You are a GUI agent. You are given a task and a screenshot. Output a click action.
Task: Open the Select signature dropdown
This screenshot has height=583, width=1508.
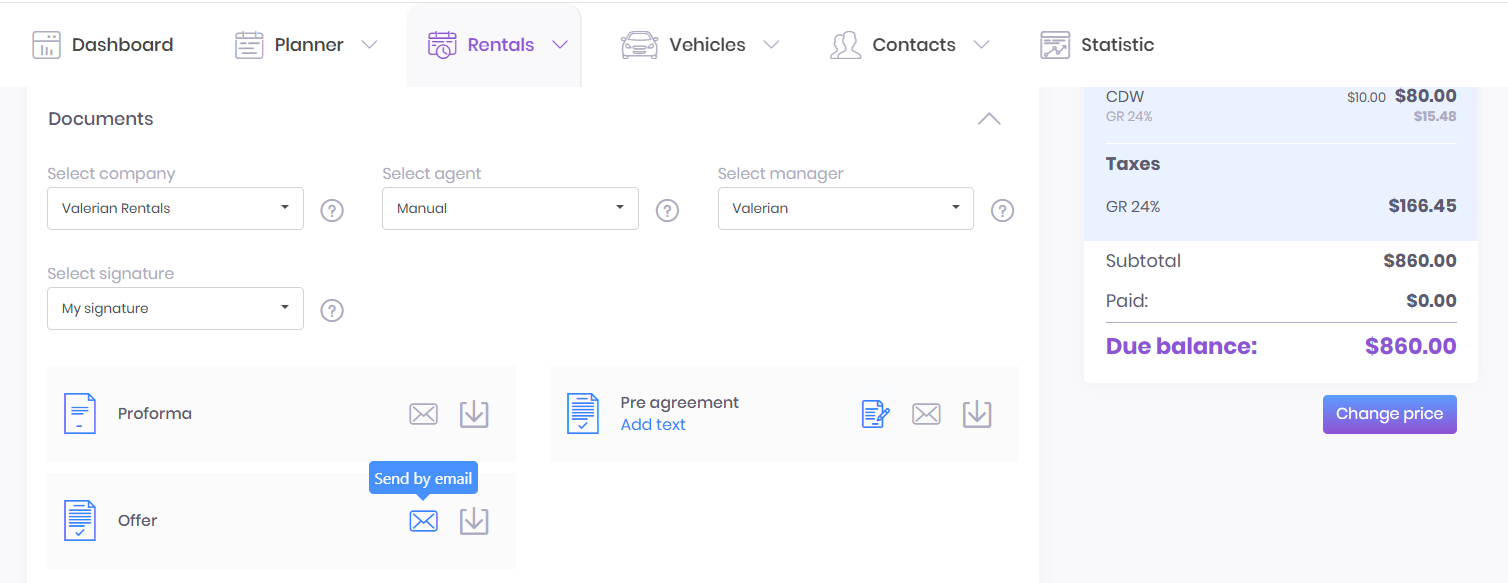coord(175,309)
